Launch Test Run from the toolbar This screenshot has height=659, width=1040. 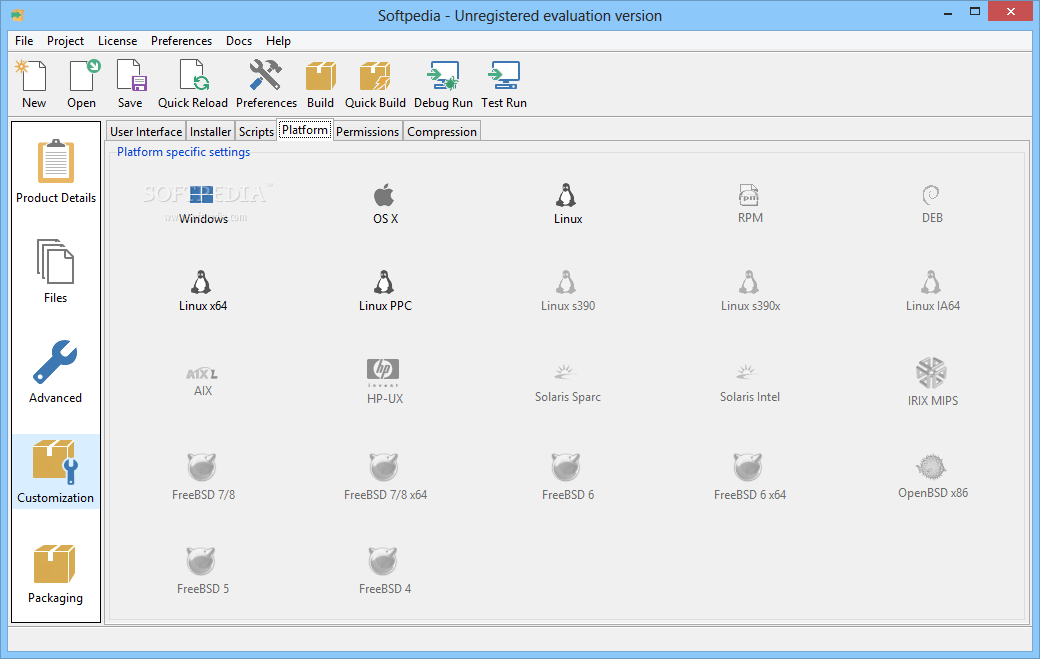point(504,84)
